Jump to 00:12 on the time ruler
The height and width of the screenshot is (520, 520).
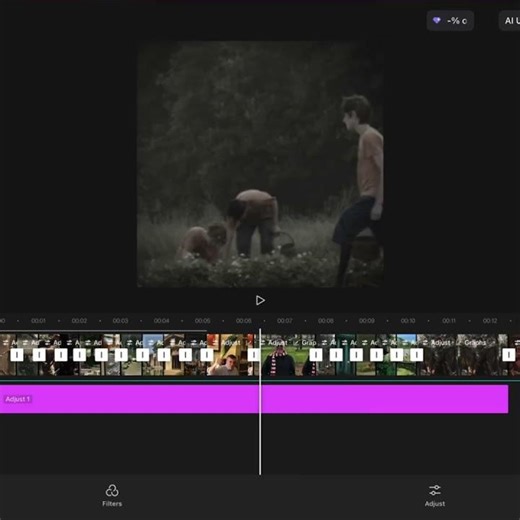[490, 321]
